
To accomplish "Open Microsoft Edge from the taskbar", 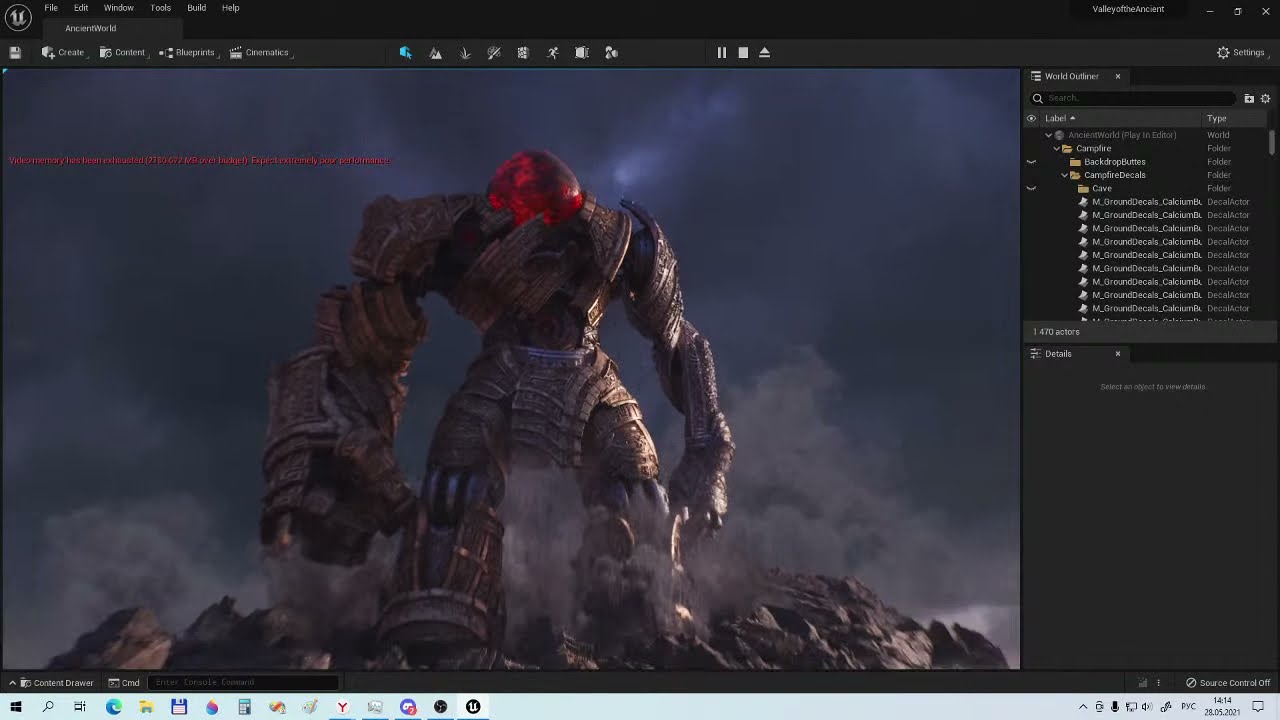I will tap(114, 707).
